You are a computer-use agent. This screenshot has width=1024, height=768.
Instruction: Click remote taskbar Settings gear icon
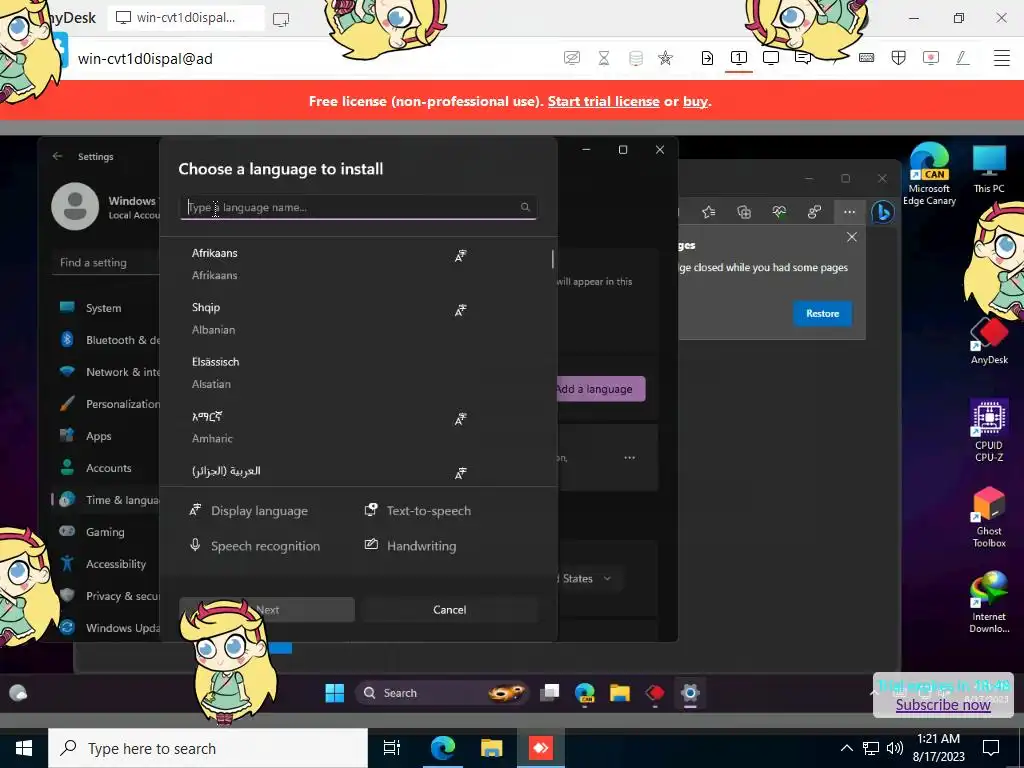click(x=690, y=693)
